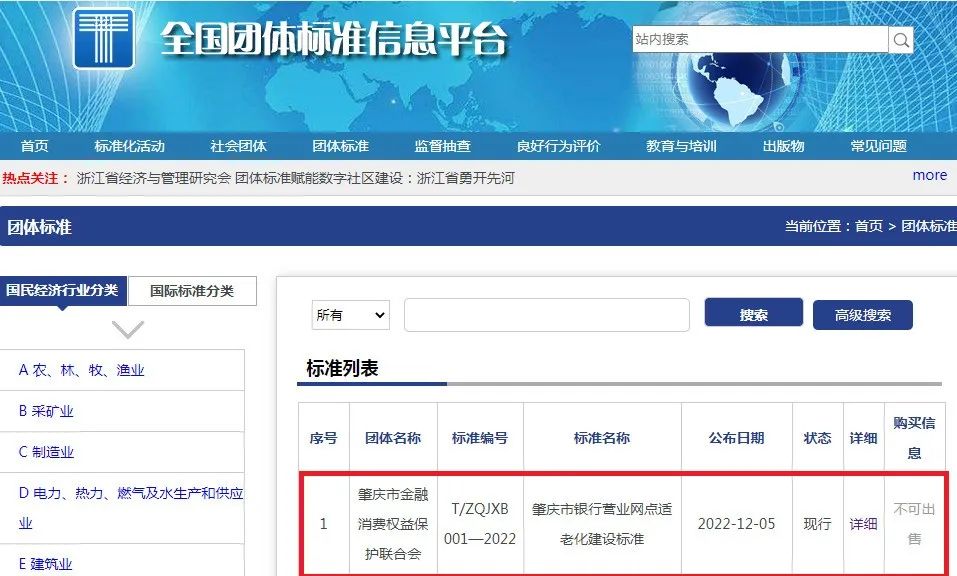Focus the 站内搜索 input field
The image size is (957, 576).
tap(760, 40)
